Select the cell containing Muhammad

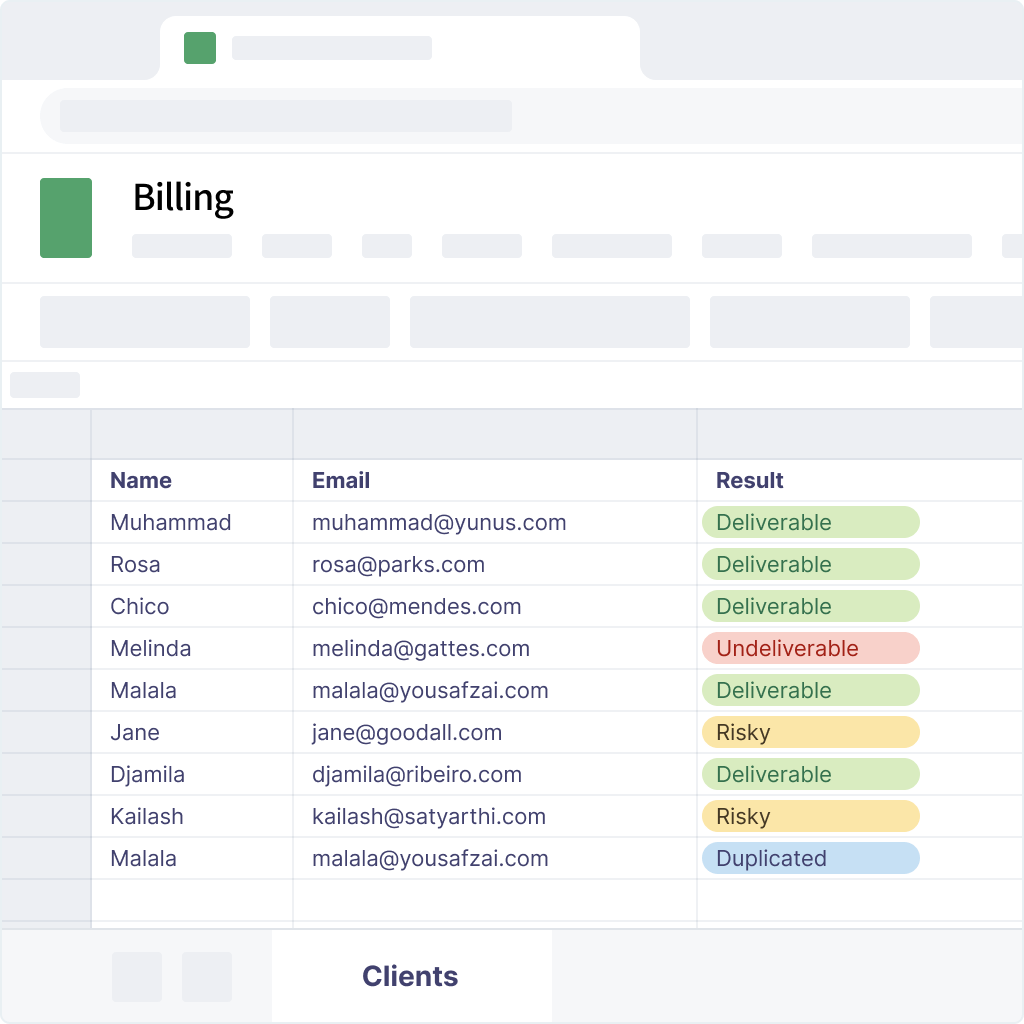click(x=192, y=522)
